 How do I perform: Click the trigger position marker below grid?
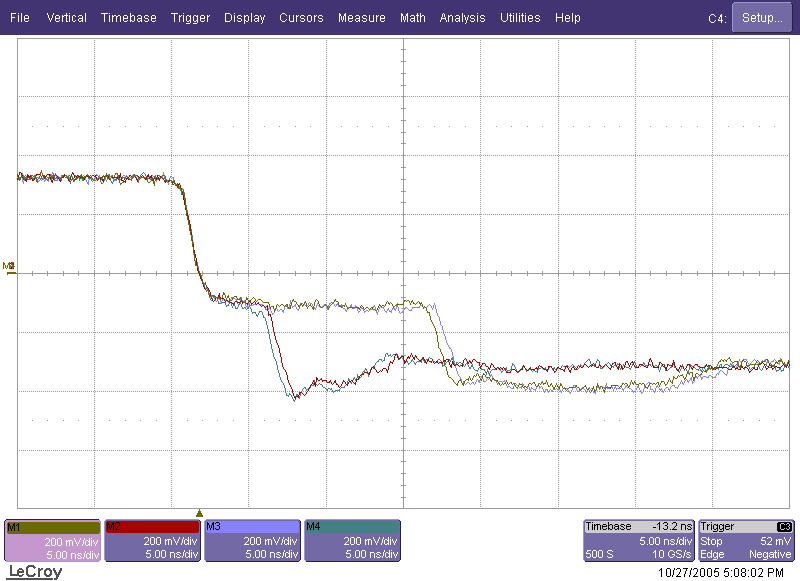199,512
